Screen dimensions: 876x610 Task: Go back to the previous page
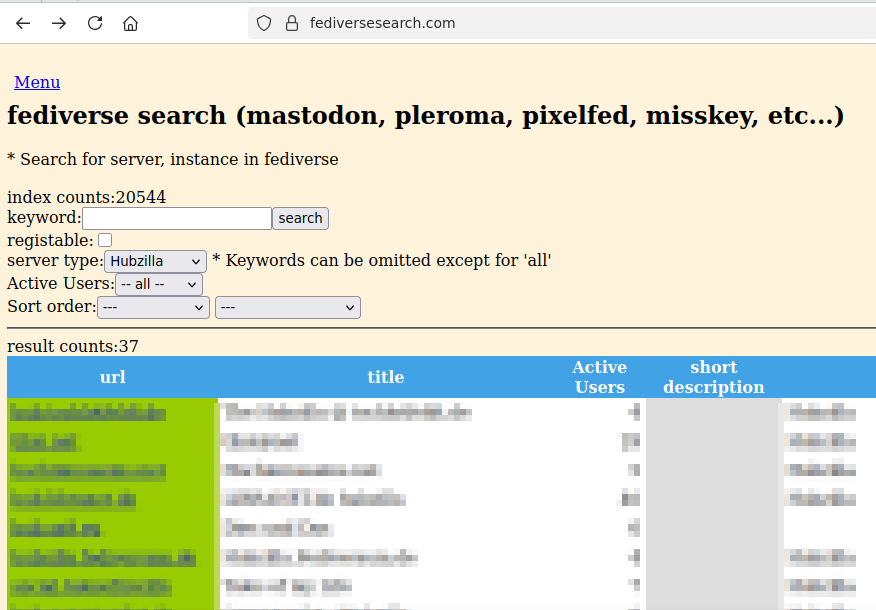coord(23,23)
